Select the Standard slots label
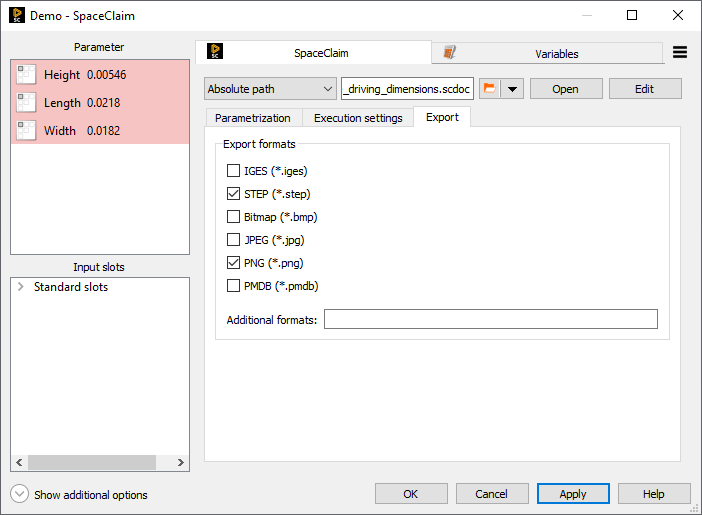Image resolution: width=702 pixels, height=515 pixels. pos(71,287)
